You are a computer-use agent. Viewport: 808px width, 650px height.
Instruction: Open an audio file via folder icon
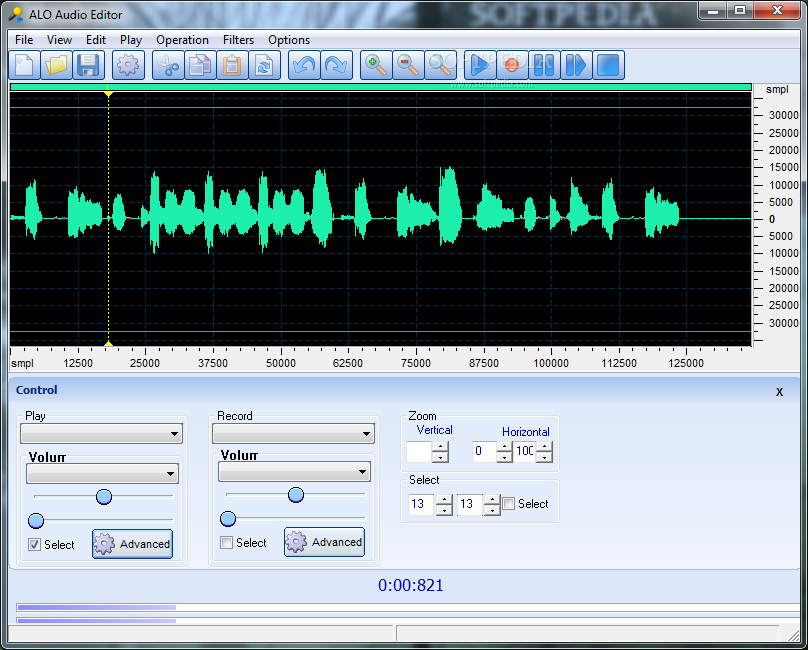click(x=56, y=65)
